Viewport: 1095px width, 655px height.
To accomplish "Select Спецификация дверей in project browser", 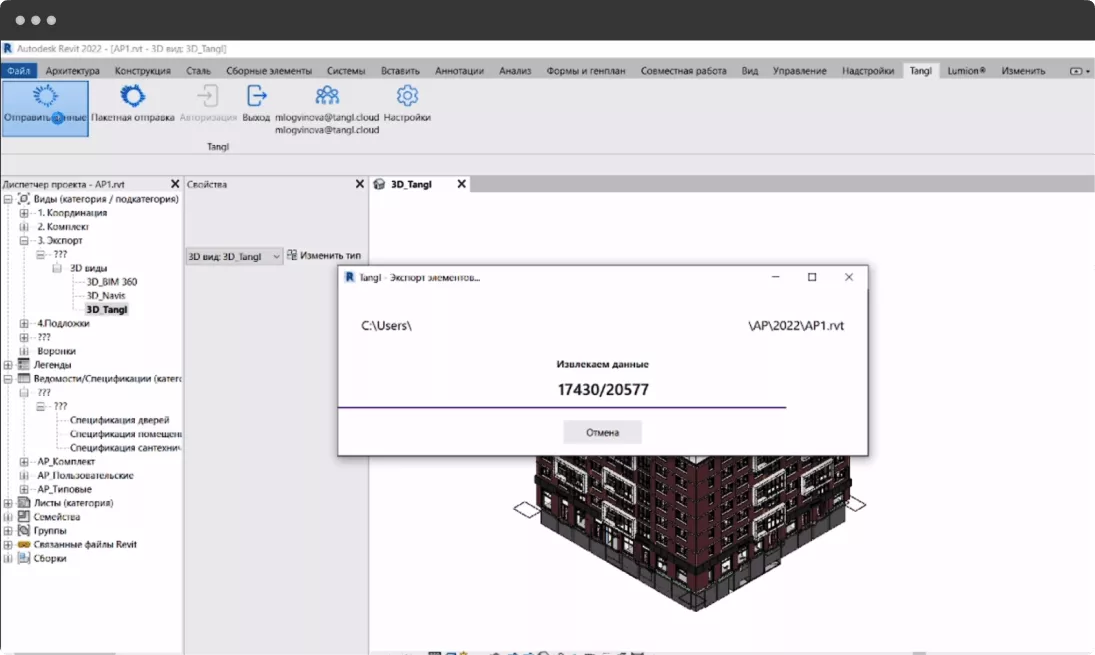I will click(126, 420).
